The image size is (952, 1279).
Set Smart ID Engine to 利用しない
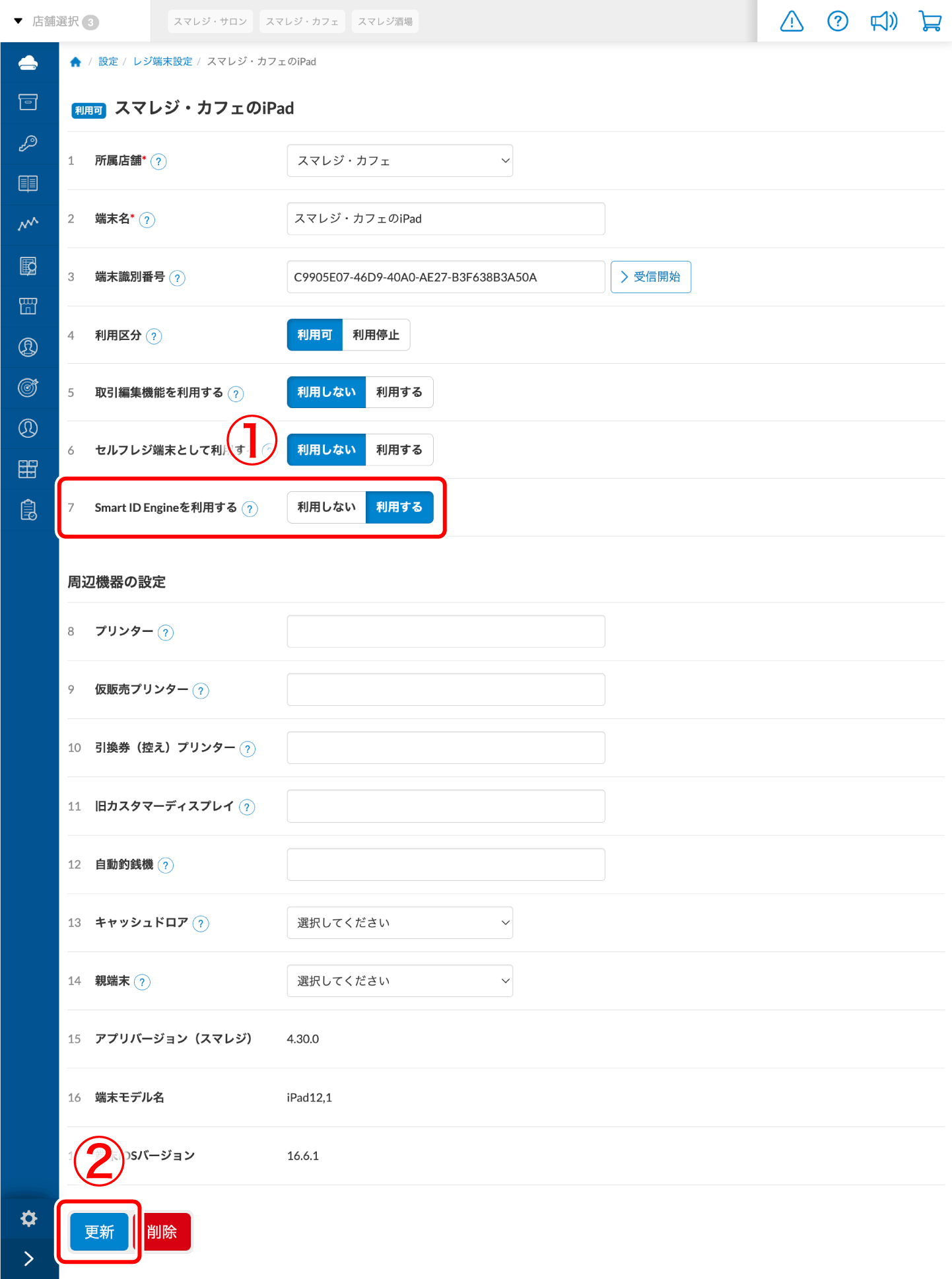326,507
